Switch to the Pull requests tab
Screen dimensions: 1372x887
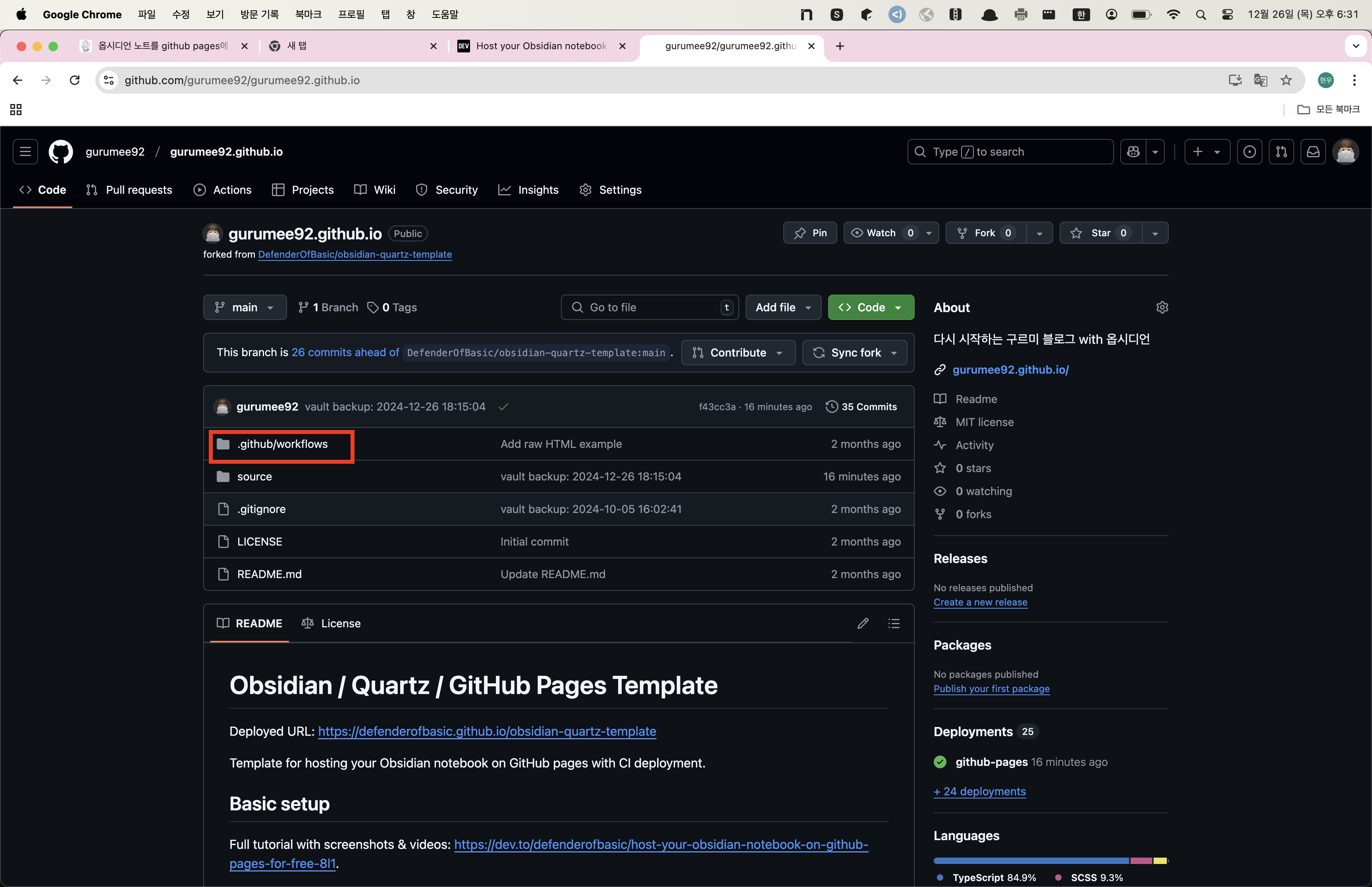(129, 189)
